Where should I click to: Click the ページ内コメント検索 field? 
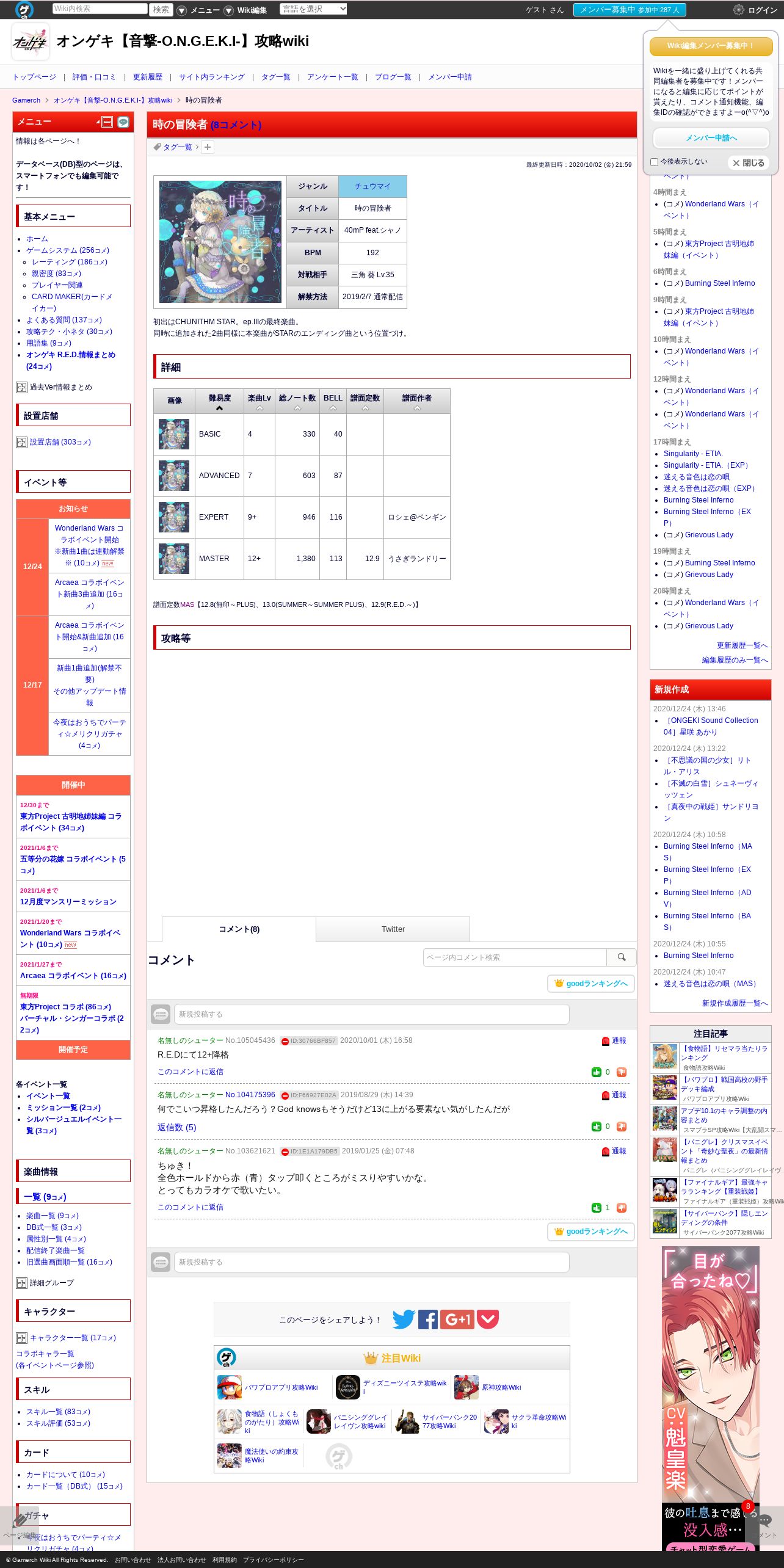pos(515,957)
